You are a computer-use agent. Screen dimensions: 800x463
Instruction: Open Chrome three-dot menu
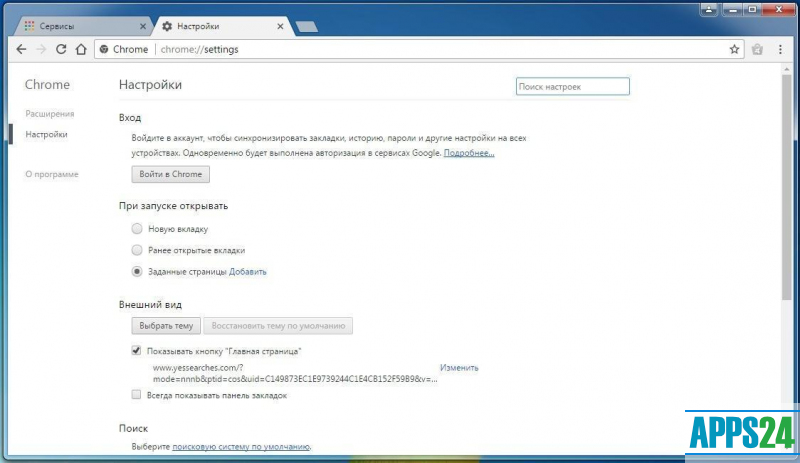pyautogui.click(x=781, y=49)
